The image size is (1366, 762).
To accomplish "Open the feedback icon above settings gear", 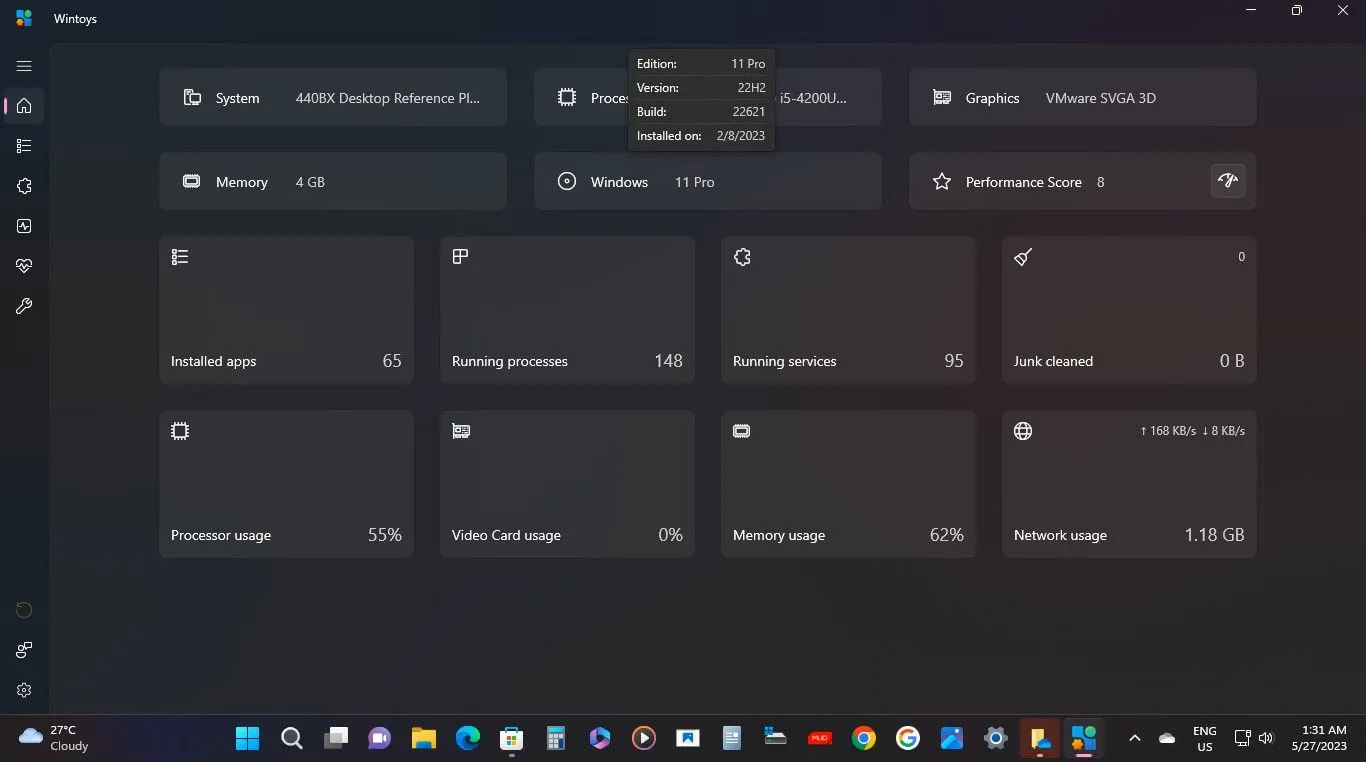I will [x=24, y=650].
